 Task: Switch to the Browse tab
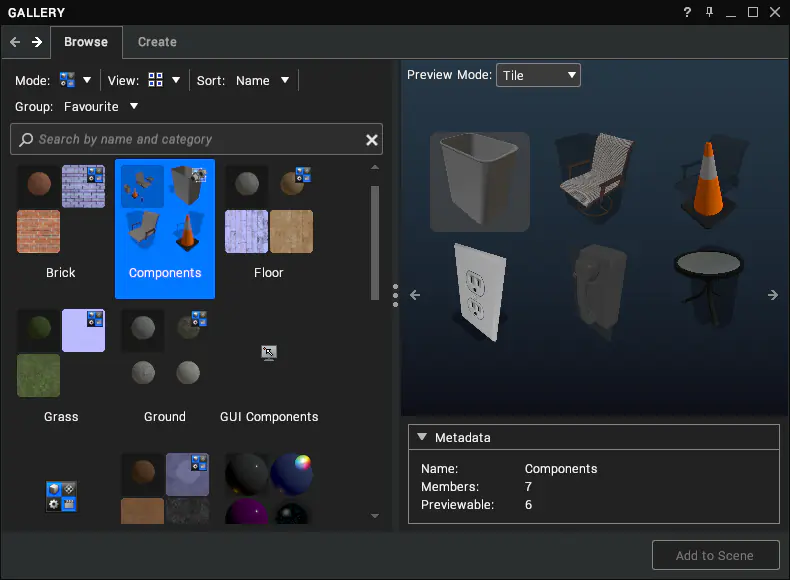pyautogui.click(x=86, y=42)
